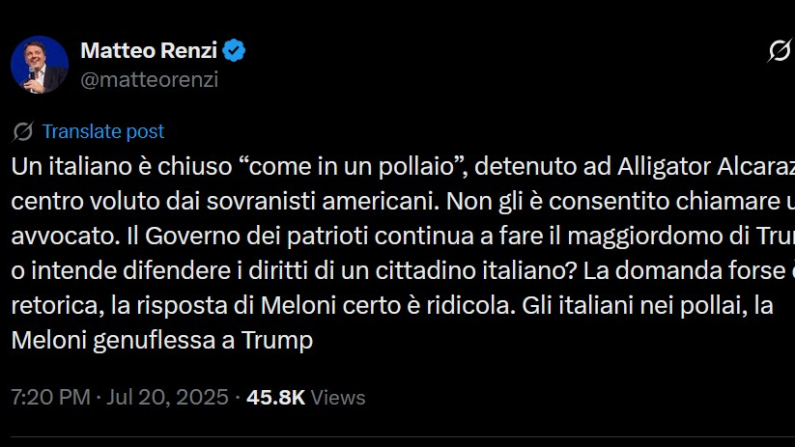
Task: Select the Translate post link
Action: point(103,132)
